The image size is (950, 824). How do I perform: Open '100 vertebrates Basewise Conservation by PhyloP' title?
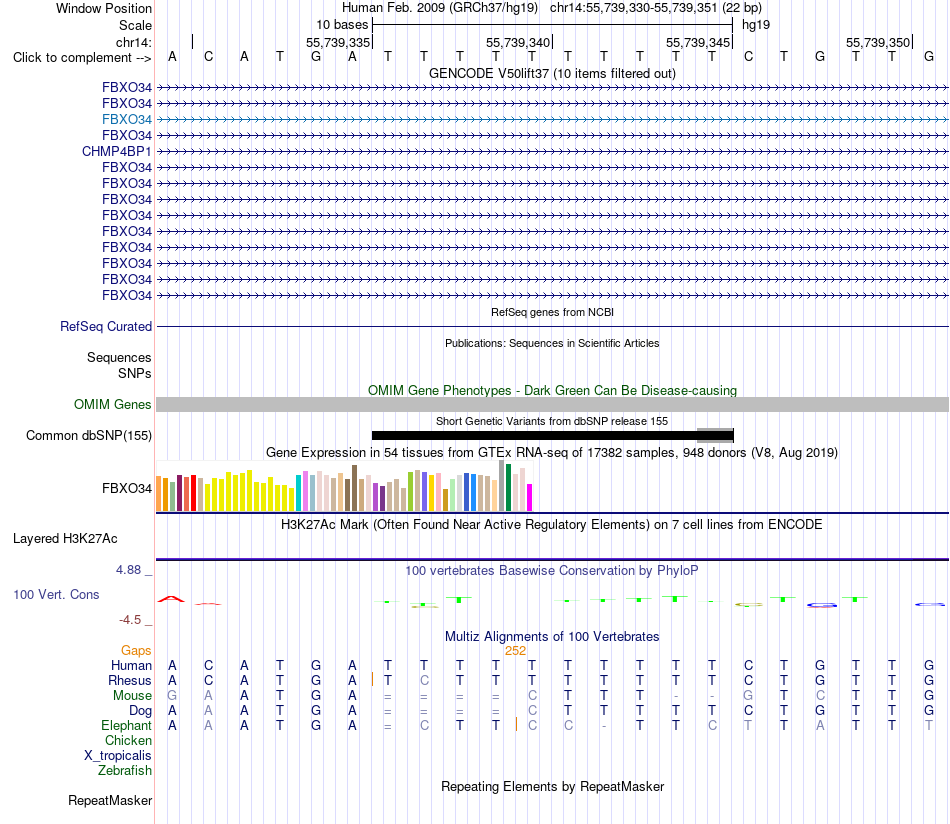click(552, 571)
